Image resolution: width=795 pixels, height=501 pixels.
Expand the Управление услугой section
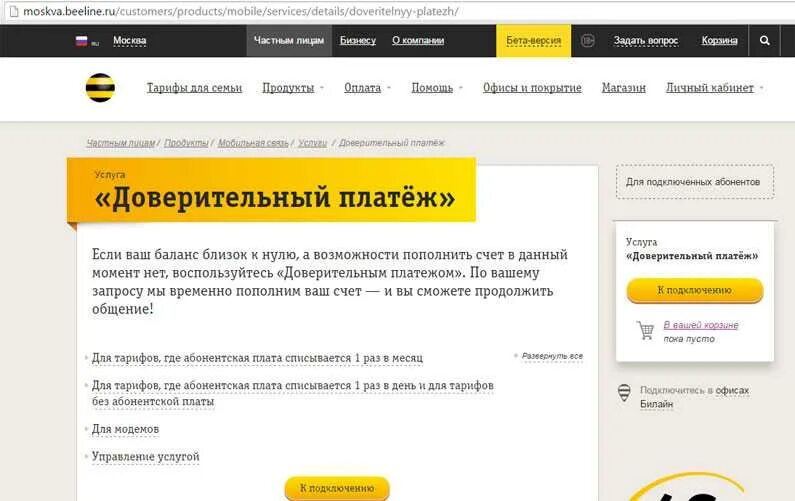pos(146,456)
